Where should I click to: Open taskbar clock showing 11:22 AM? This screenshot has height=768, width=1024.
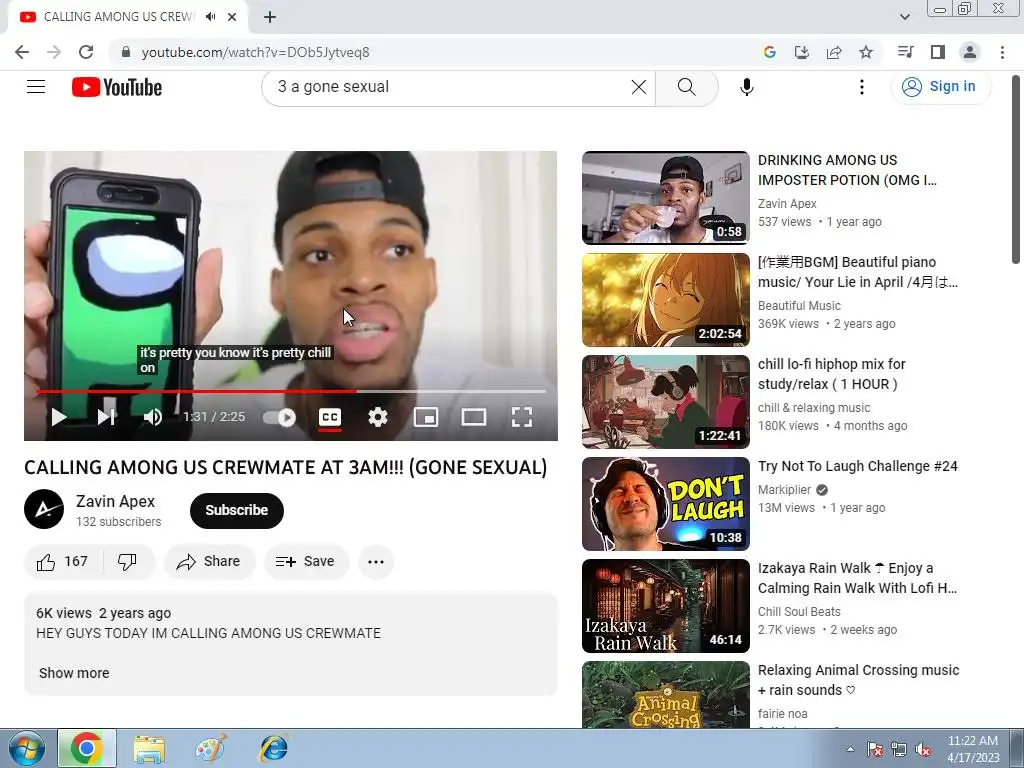973,749
